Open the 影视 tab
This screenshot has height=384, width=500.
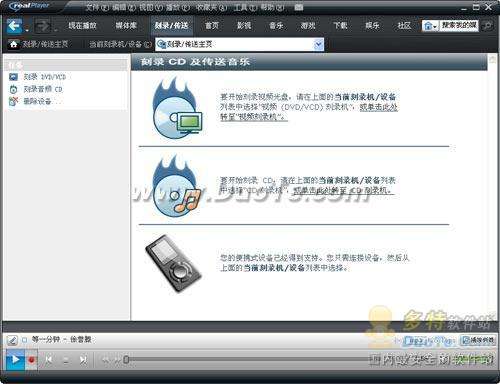pos(244,26)
